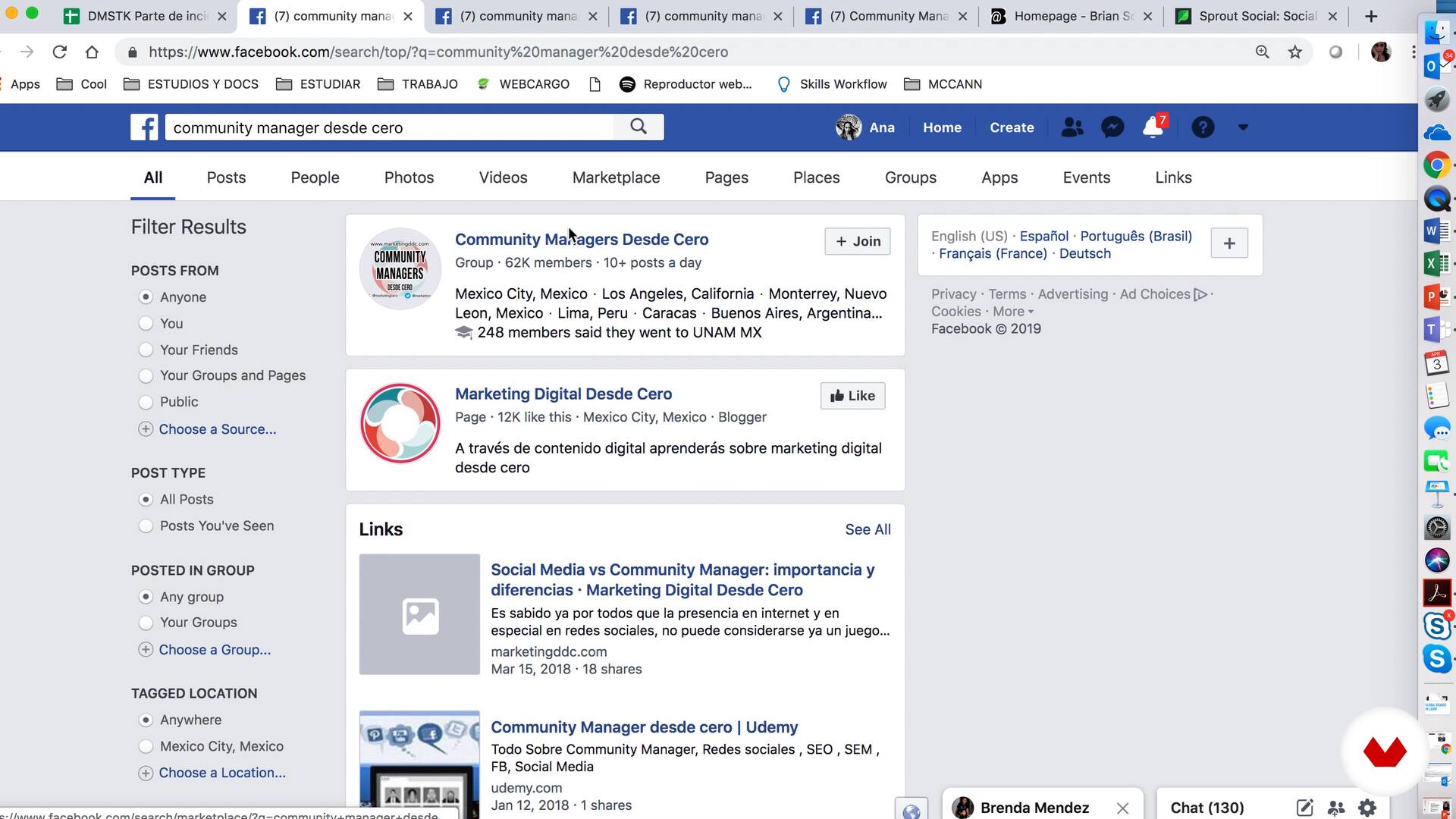Open Skype from the dock

1436,658
